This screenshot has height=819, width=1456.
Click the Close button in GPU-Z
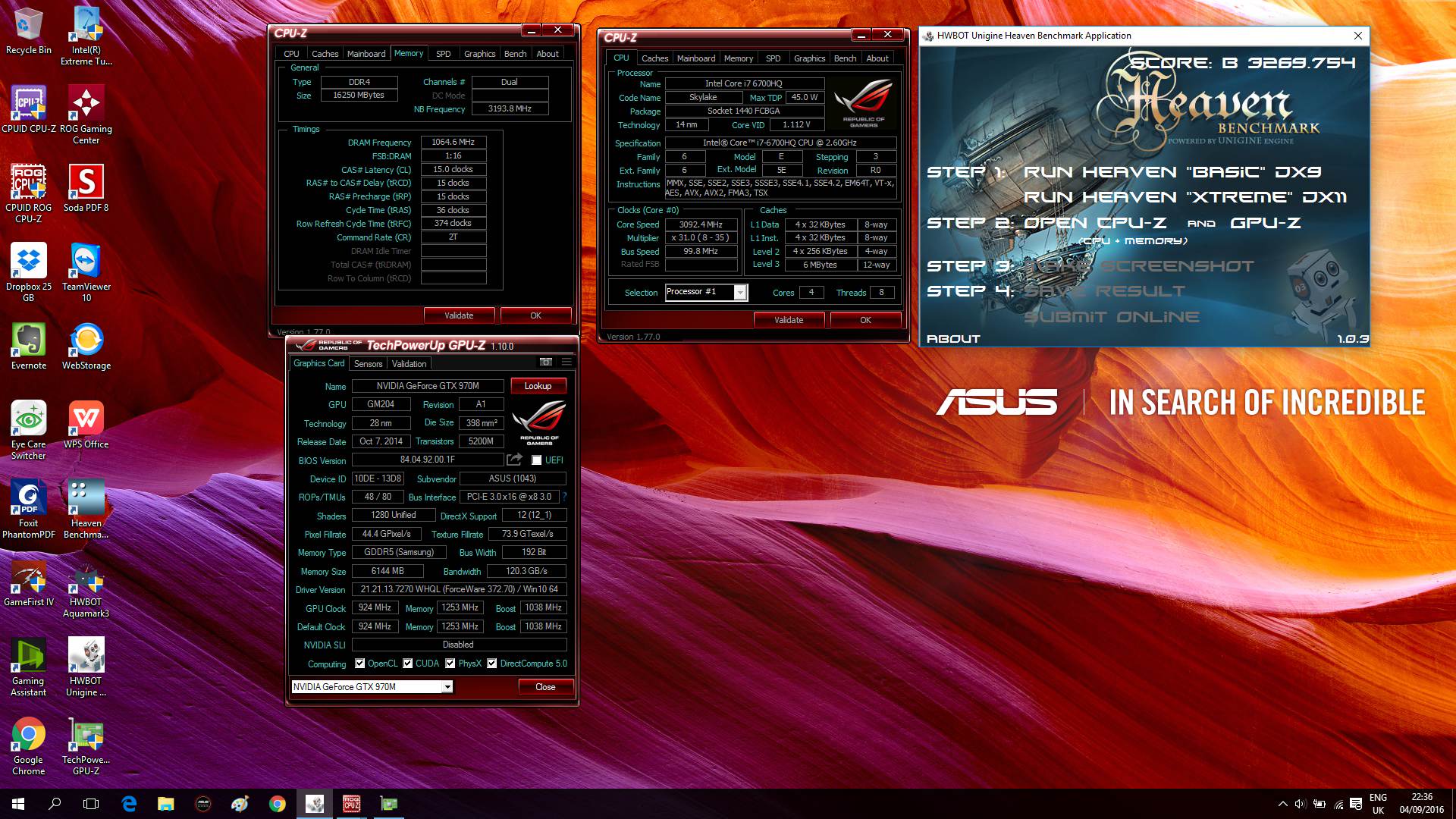545,687
